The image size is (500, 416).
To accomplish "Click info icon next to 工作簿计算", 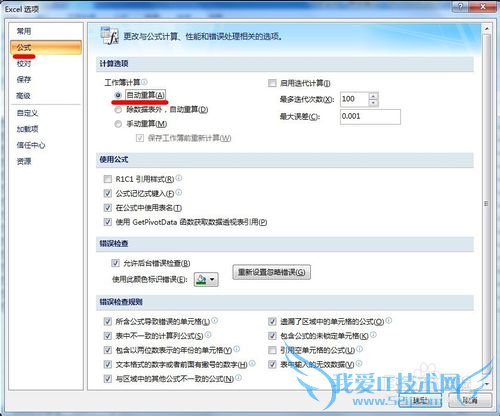I will coord(144,82).
